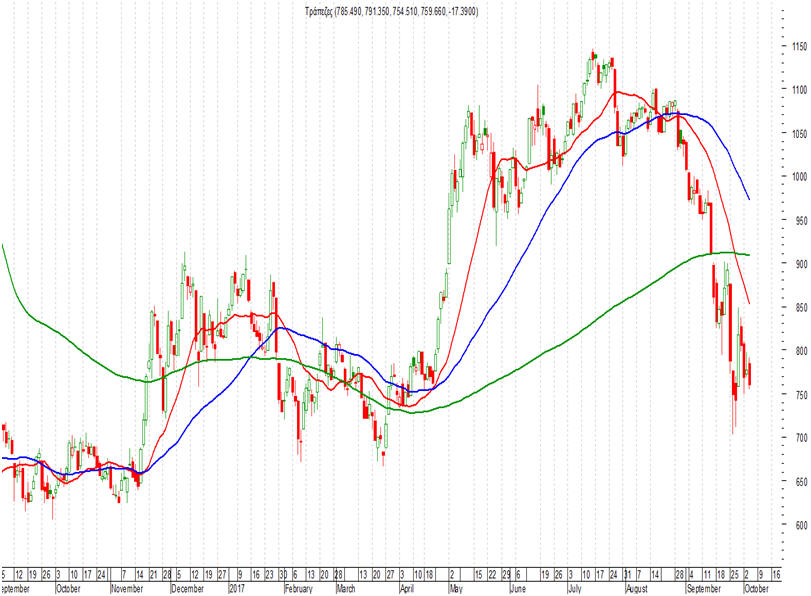The width and height of the screenshot is (811, 596).
Task: Click the full September month label
Action: coord(703,589)
